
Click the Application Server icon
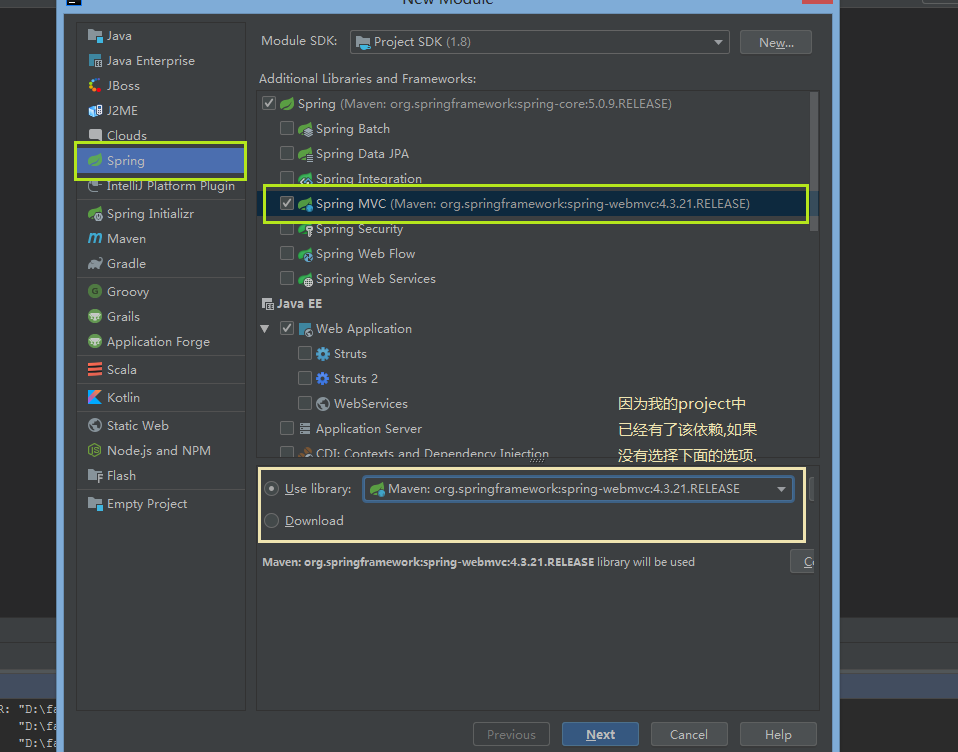305,429
